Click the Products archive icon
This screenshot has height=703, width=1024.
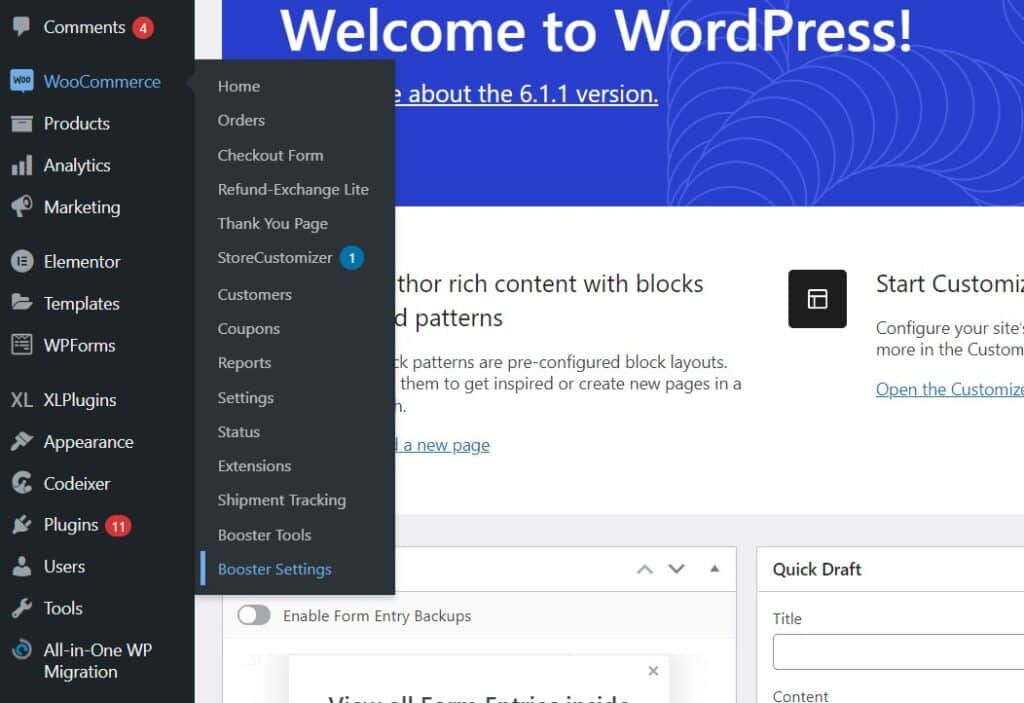pos(22,123)
